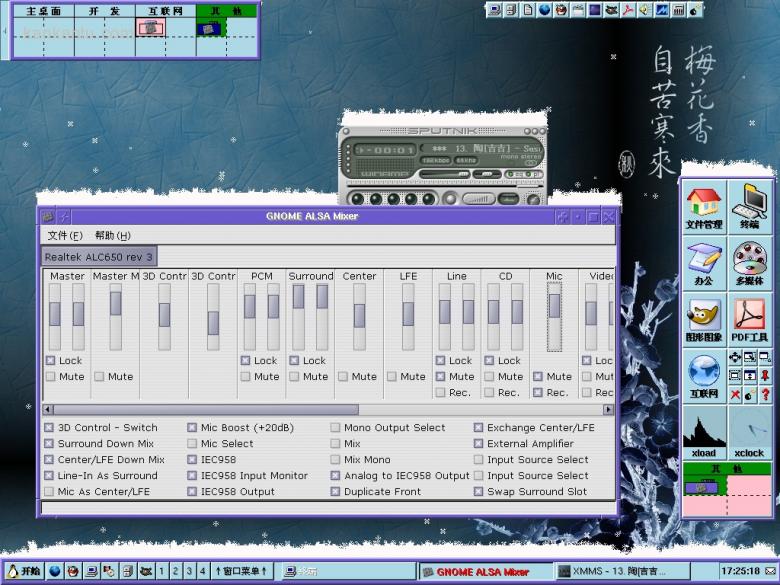Viewport: 780px width, 585px height.
Task: Toggle the Mute checkbox under Master
Action: [x=50, y=377]
